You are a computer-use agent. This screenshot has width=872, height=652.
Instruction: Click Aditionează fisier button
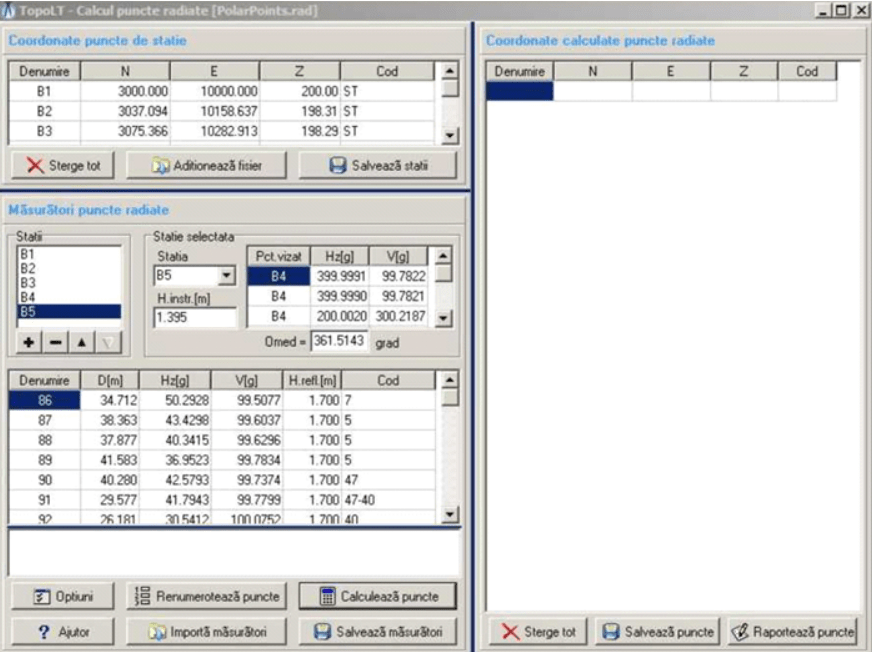click(x=206, y=165)
